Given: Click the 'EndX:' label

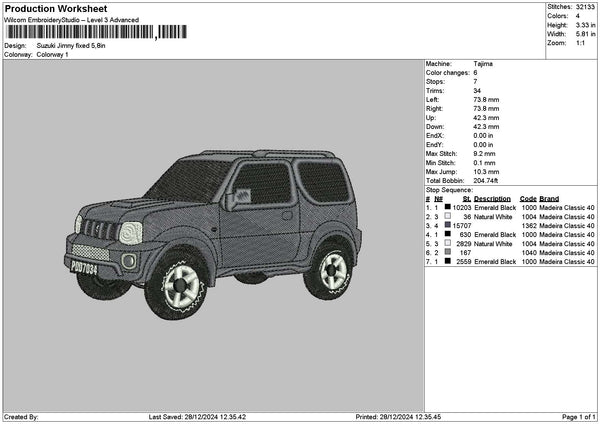Looking at the screenshot, I should 434,136.
